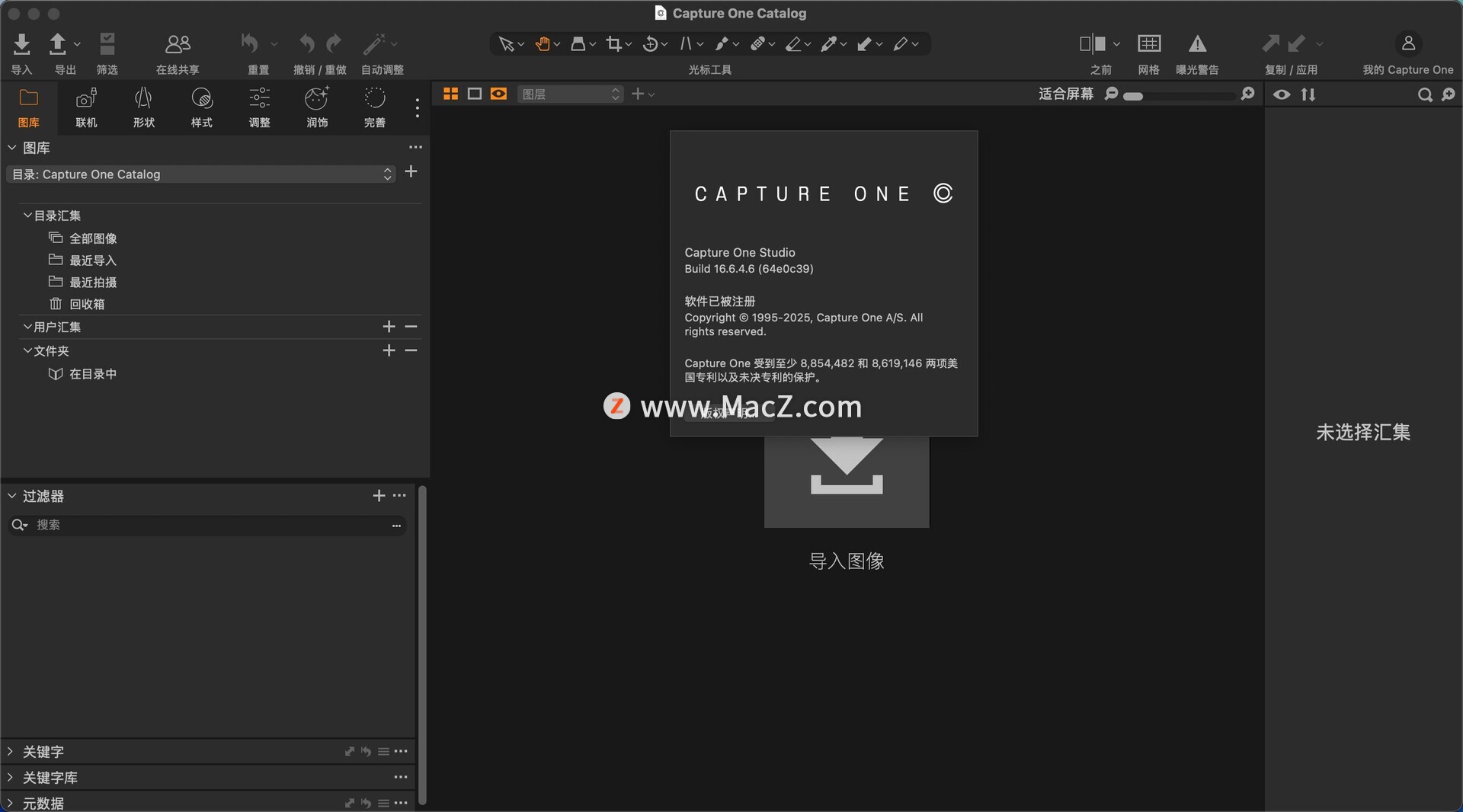Image resolution: width=1463 pixels, height=812 pixels.
Task: Select the white balance picker tool
Action: [x=829, y=44]
